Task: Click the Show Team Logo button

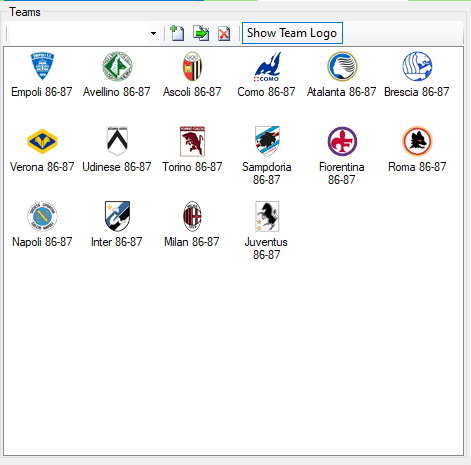Action: tap(292, 33)
